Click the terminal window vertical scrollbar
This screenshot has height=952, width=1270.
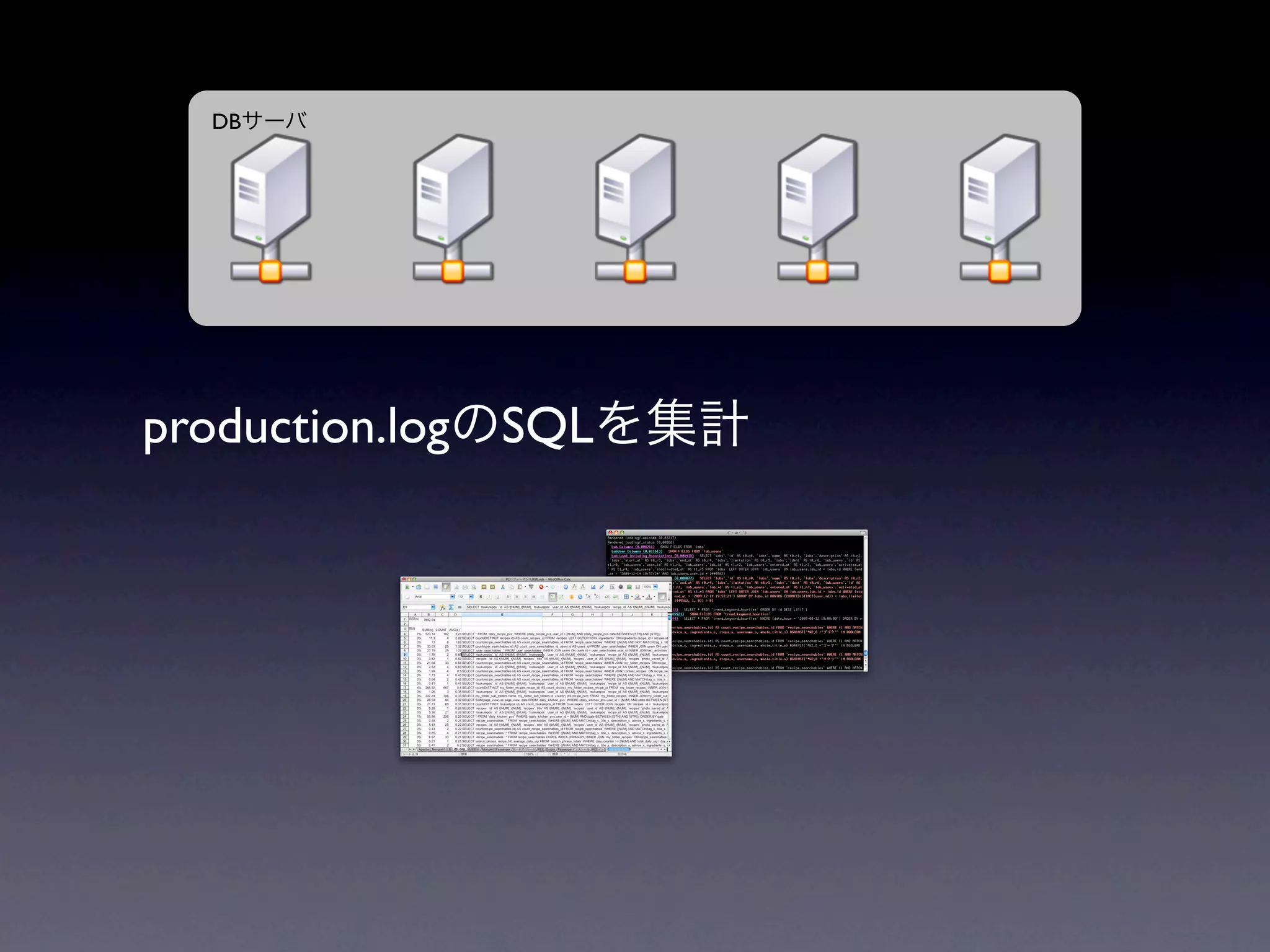click(x=865, y=604)
